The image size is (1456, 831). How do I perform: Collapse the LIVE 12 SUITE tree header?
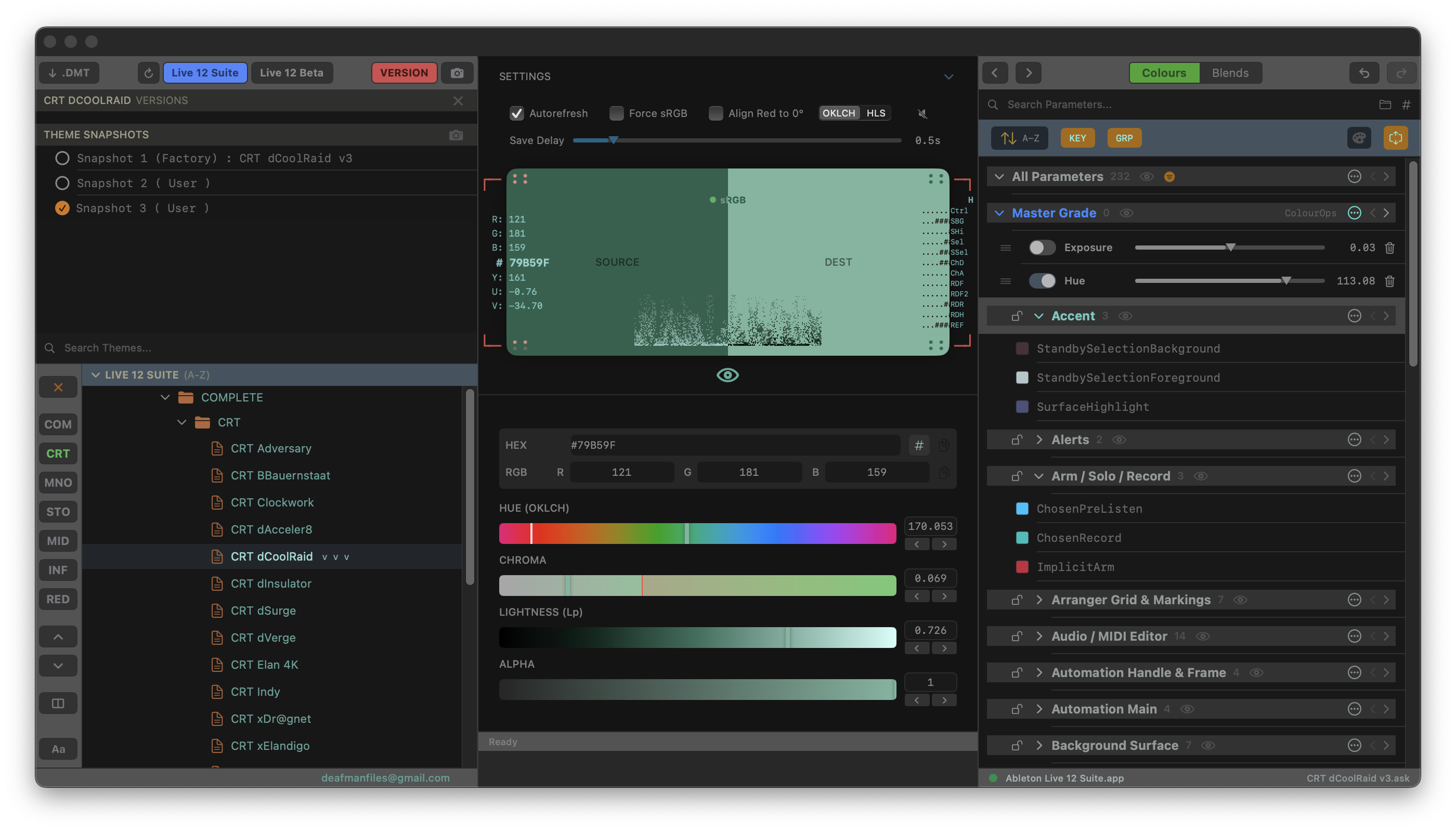pos(96,375)
